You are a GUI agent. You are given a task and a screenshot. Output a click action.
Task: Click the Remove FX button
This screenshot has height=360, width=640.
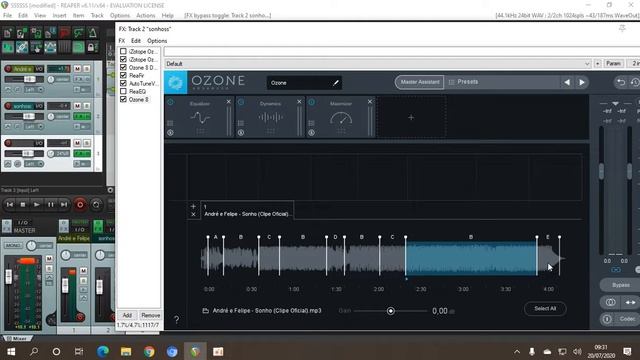150,315
